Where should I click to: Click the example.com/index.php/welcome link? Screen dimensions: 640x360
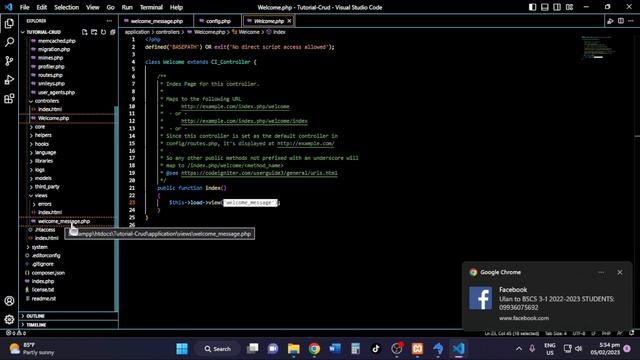[x=235, y=107]
